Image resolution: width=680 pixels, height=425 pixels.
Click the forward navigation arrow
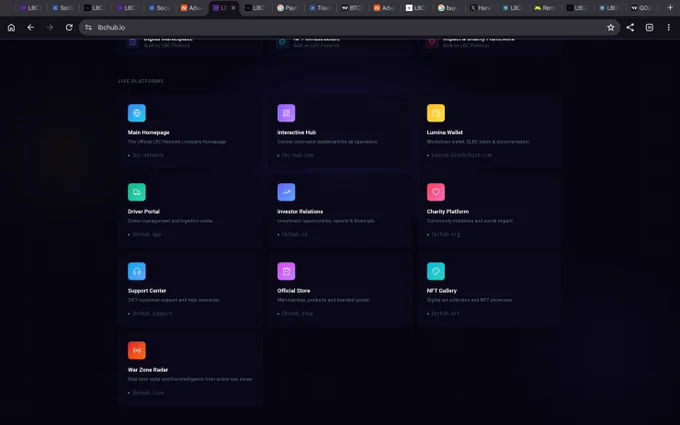(x=50, y=27)
